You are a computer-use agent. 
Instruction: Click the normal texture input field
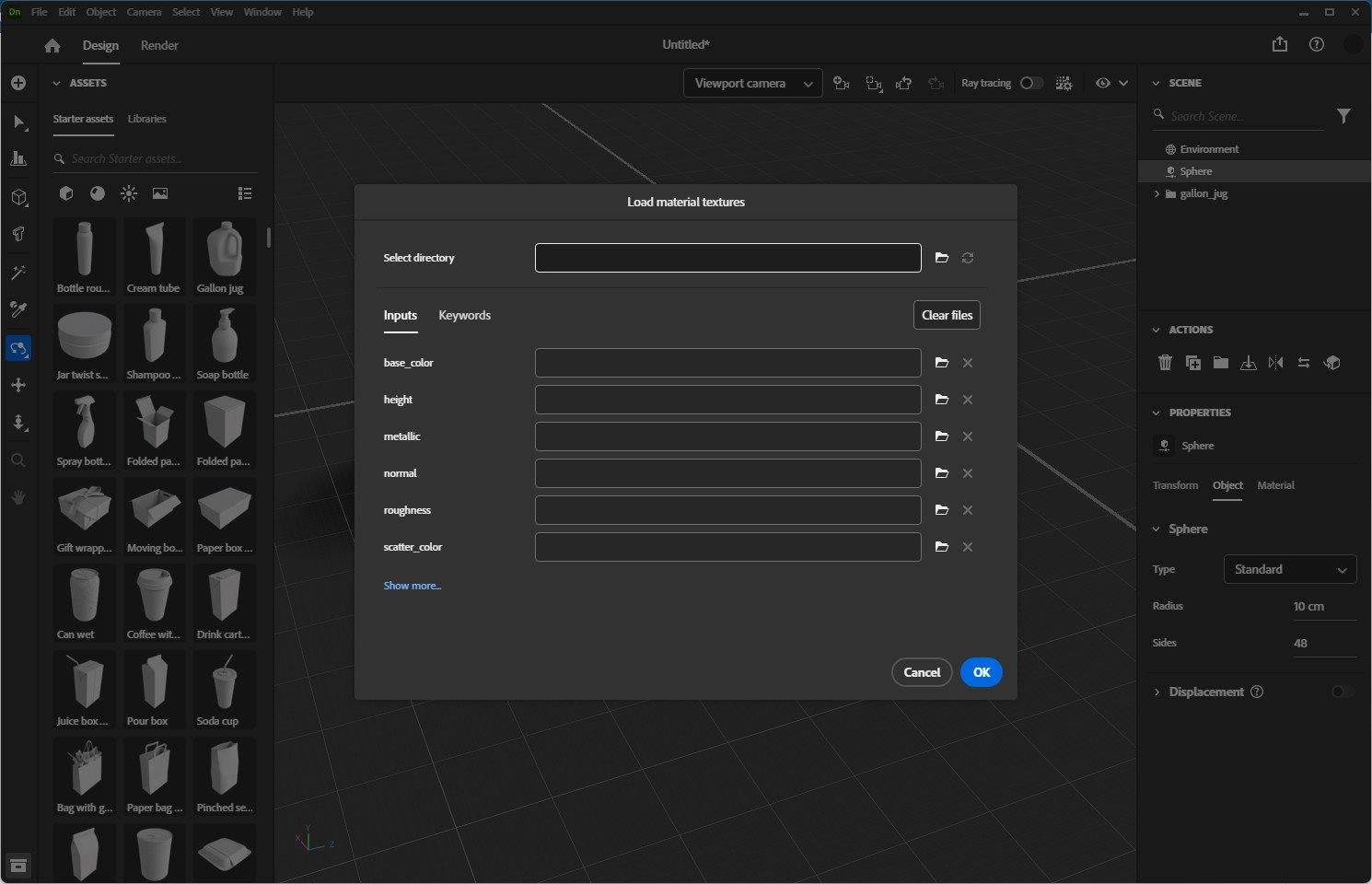pos(727,473)
